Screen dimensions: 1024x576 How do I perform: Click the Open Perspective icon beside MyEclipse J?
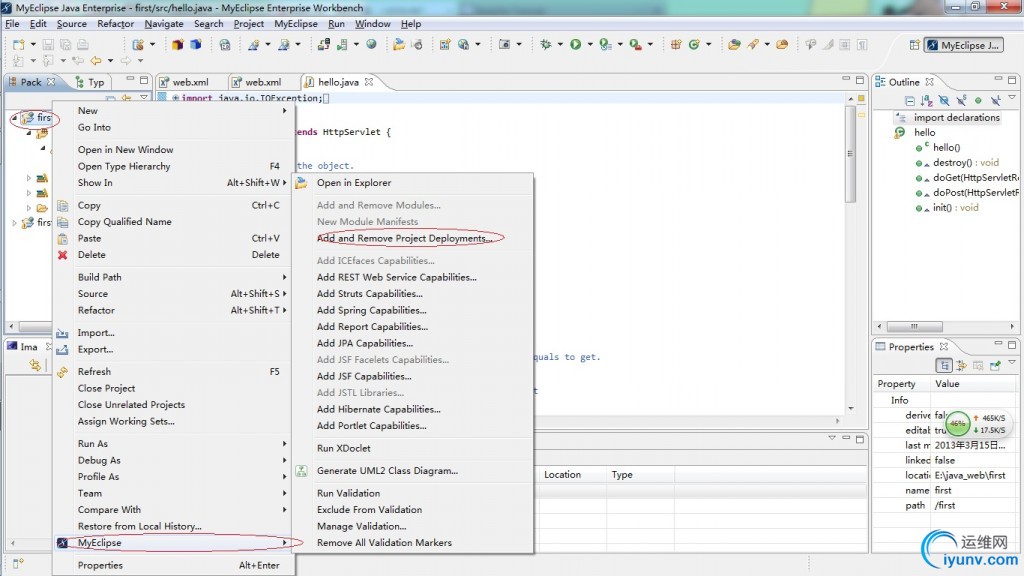tap(914, 45)
